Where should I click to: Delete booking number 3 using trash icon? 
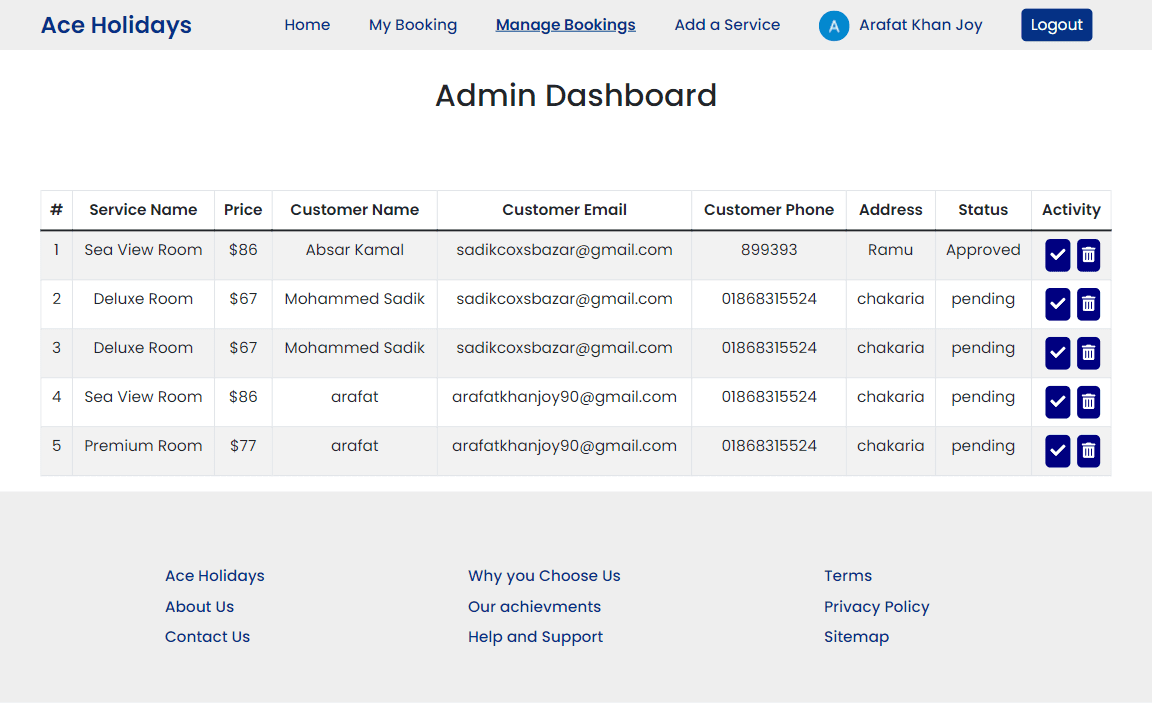point(1088,353)
